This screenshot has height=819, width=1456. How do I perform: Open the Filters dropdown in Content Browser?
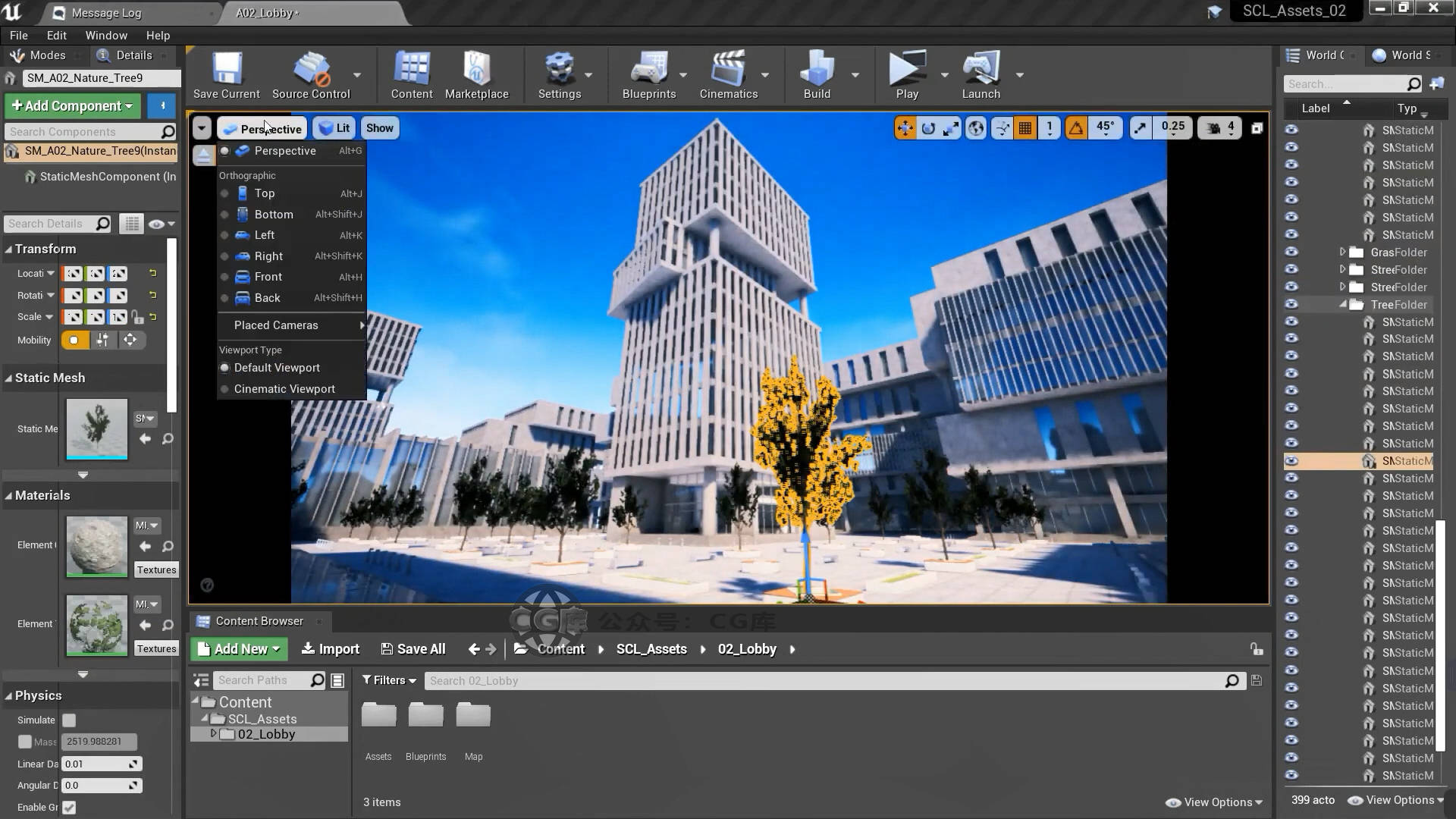(389, 680)
